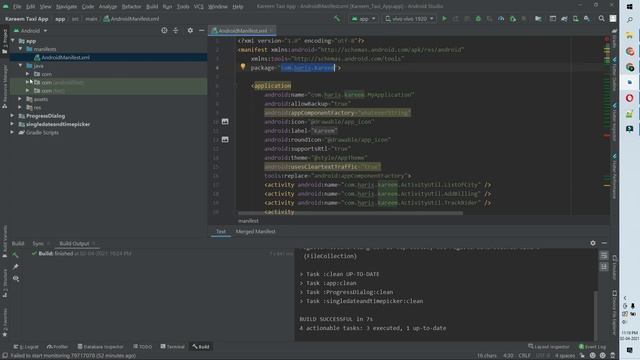Open the device selector vivo 1920 dropdown
Viewport: 640px width, 360px height.
pos(409,19)
